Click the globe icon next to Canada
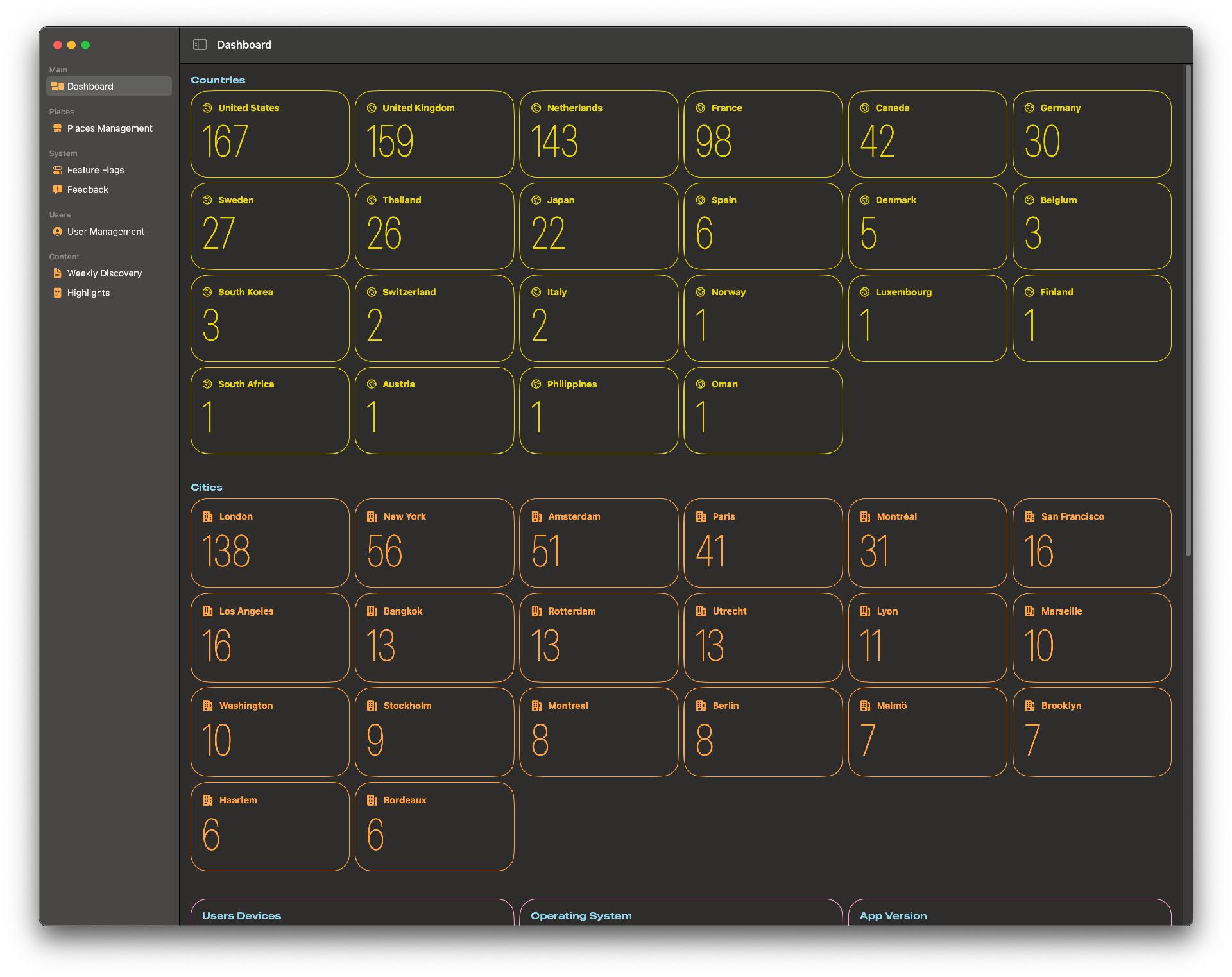Screen dimensions: 1232x977 coord(865,108)
